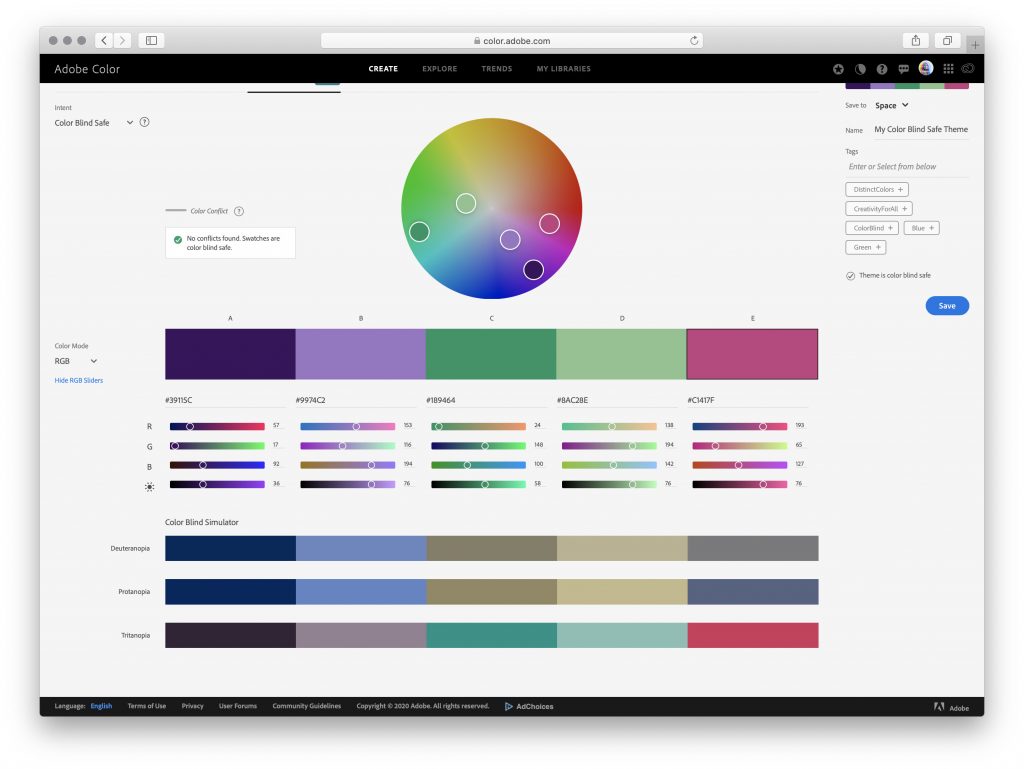Click the B slider for swatch E

[739, 465]
